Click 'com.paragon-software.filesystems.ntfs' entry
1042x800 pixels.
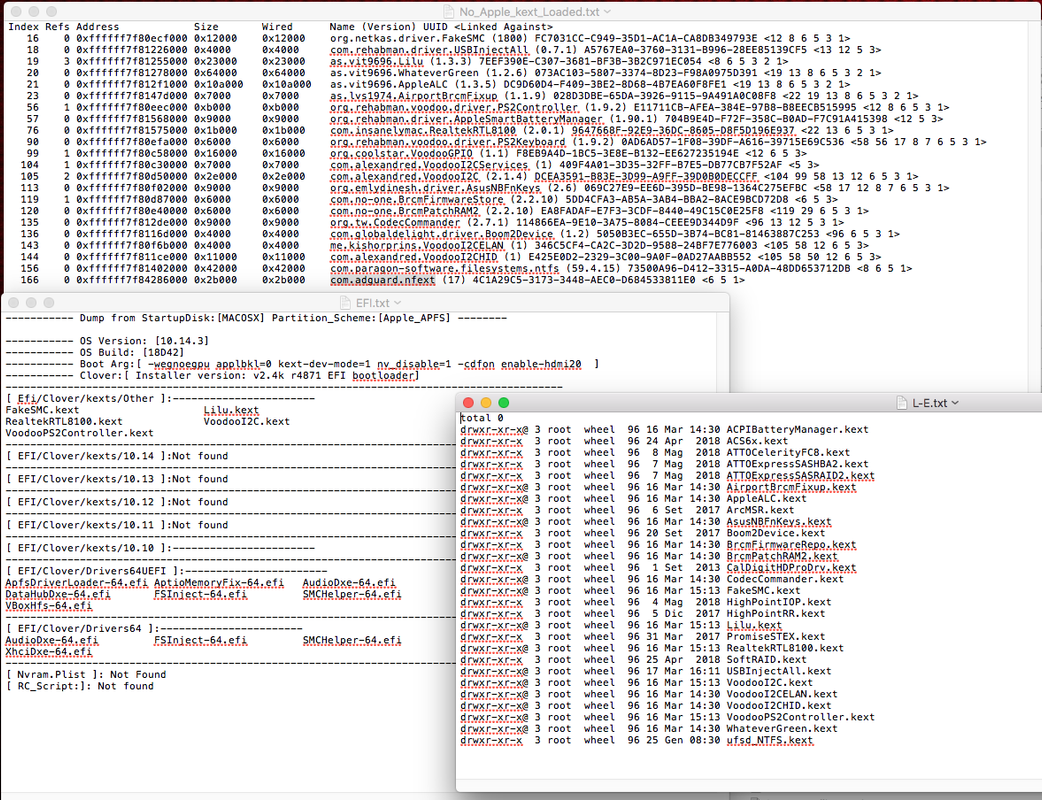click(445, 268)
